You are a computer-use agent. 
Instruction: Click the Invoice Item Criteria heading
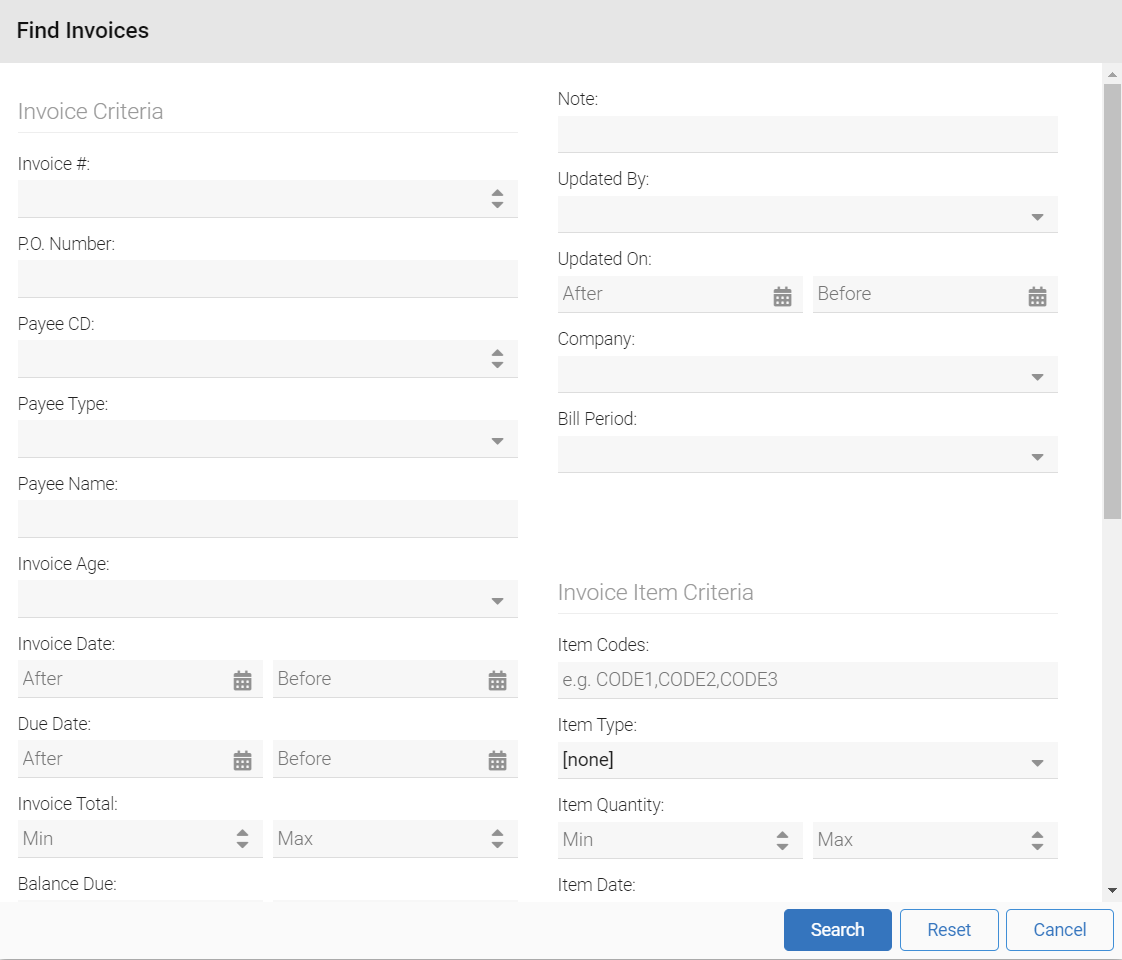[655, 592]
